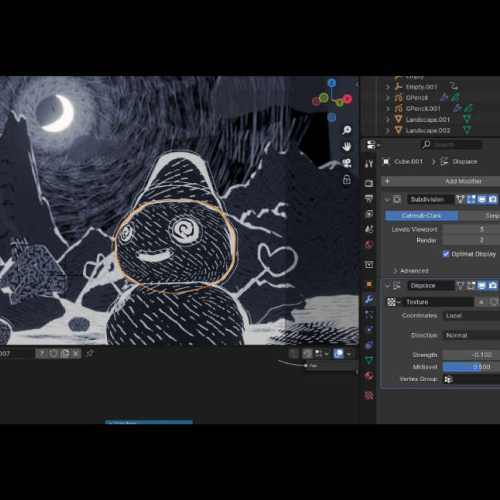Screen dimensions: 500x500
Task: Open the Output properties tab
Action: [369, 199]
